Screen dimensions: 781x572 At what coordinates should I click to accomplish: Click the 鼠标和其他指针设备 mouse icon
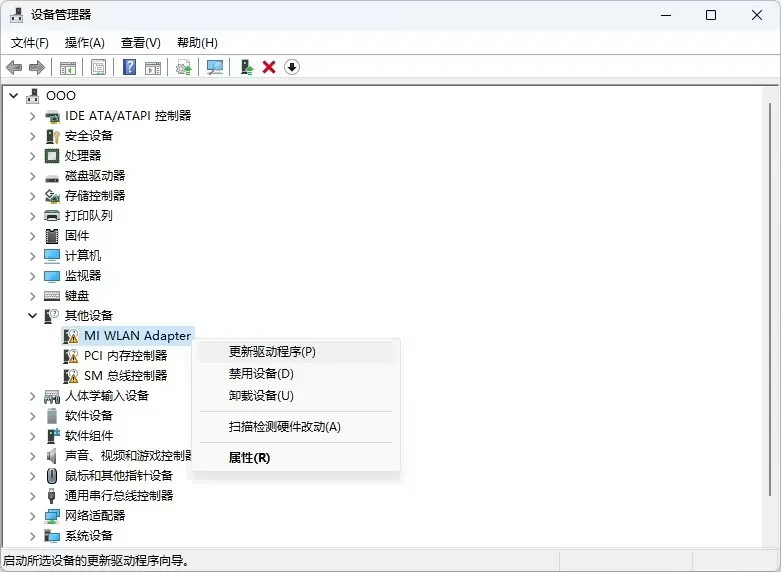52,476
